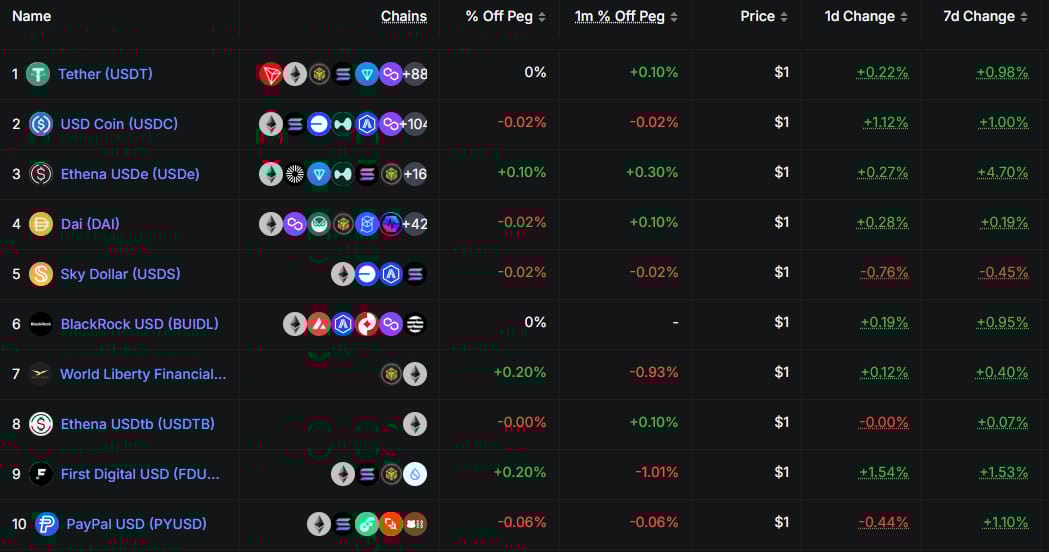Click the BNB chain icon in World Liberty row
This screenshot has width=1049, height=552.
tap(391, 374)
